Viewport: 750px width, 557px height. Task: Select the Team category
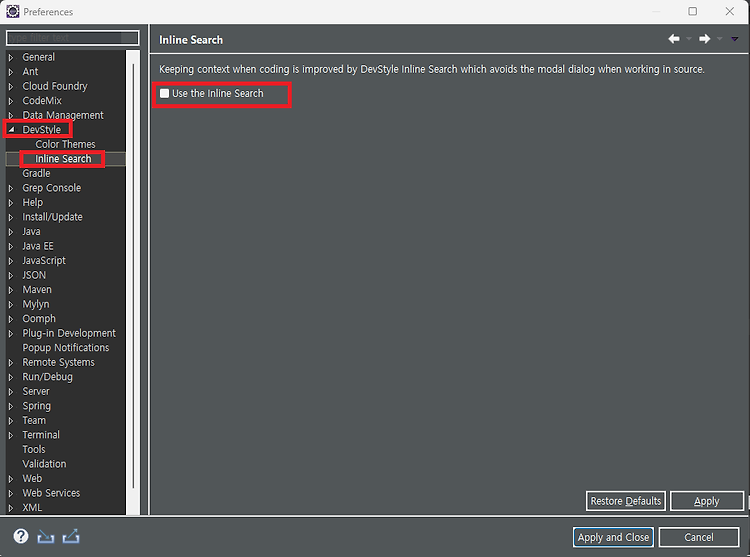pyautogui.click(x=34, y=420)
